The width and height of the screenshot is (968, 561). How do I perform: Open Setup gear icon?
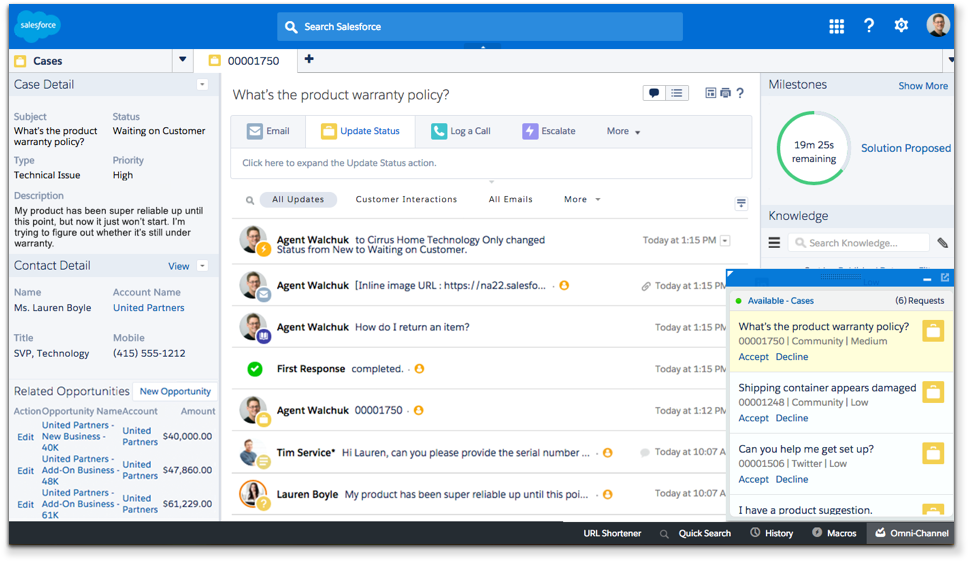pyautogui.click(x=901, y=25)
